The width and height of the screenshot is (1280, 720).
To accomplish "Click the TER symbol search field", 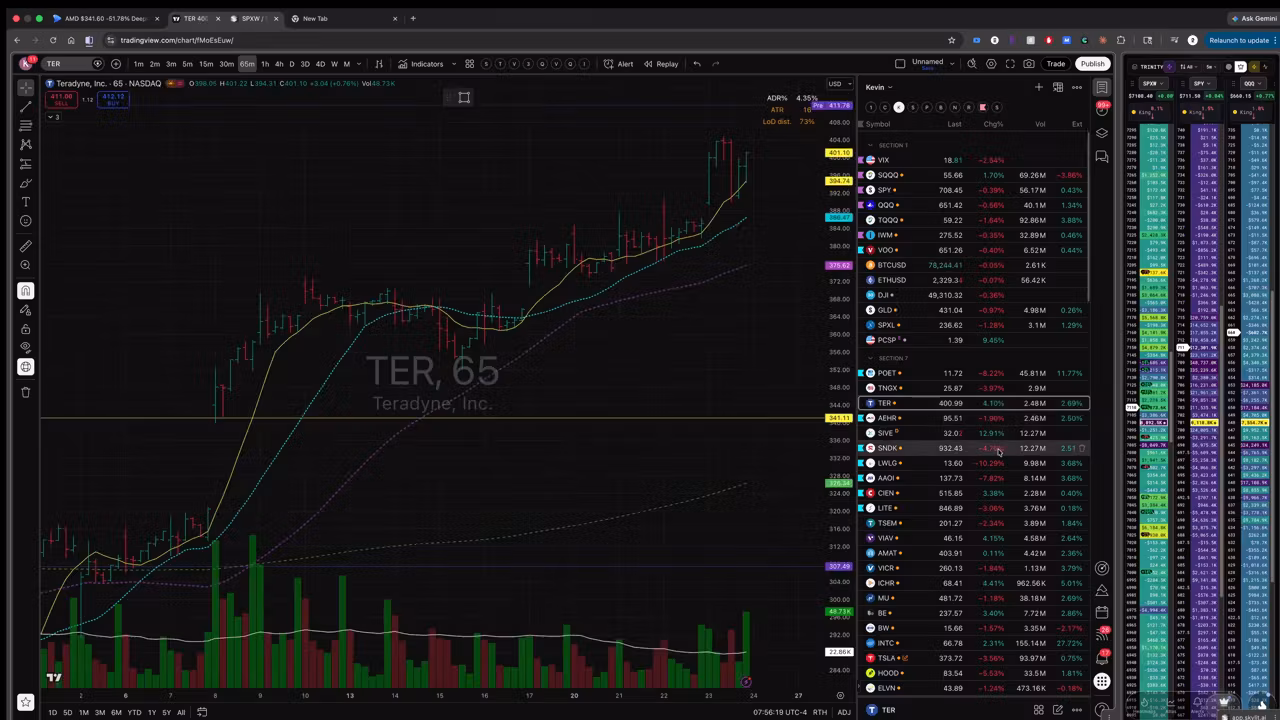I will tap(74, 64).
